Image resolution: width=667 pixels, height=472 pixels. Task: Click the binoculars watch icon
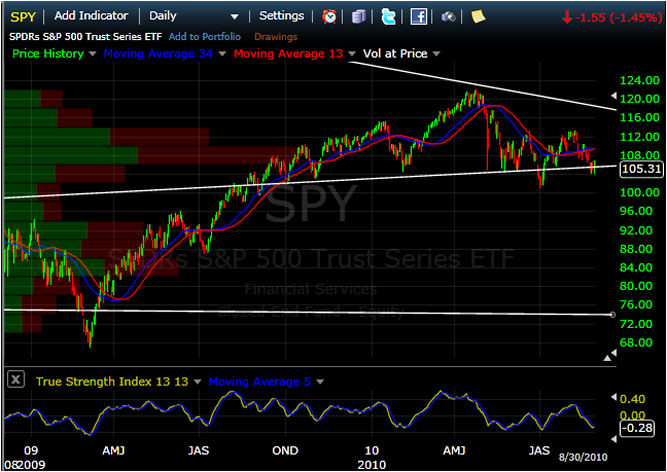(x=449, y=16)
